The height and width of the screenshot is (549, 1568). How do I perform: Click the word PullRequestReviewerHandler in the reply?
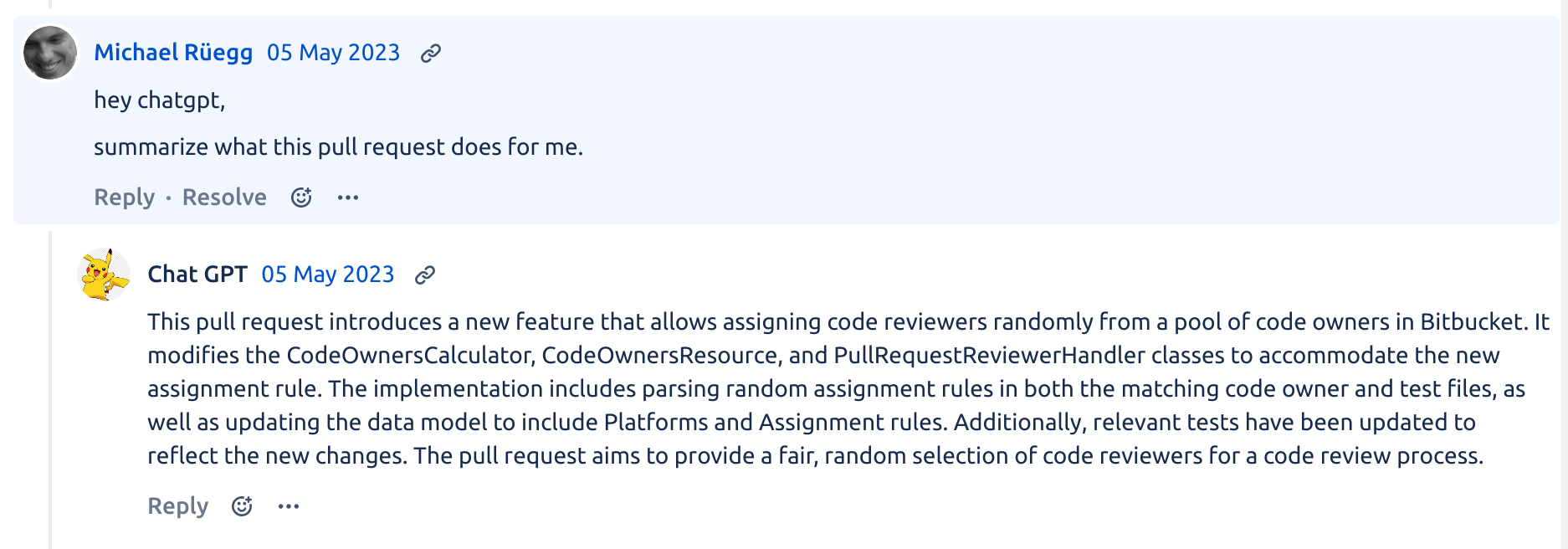(990, 356)
